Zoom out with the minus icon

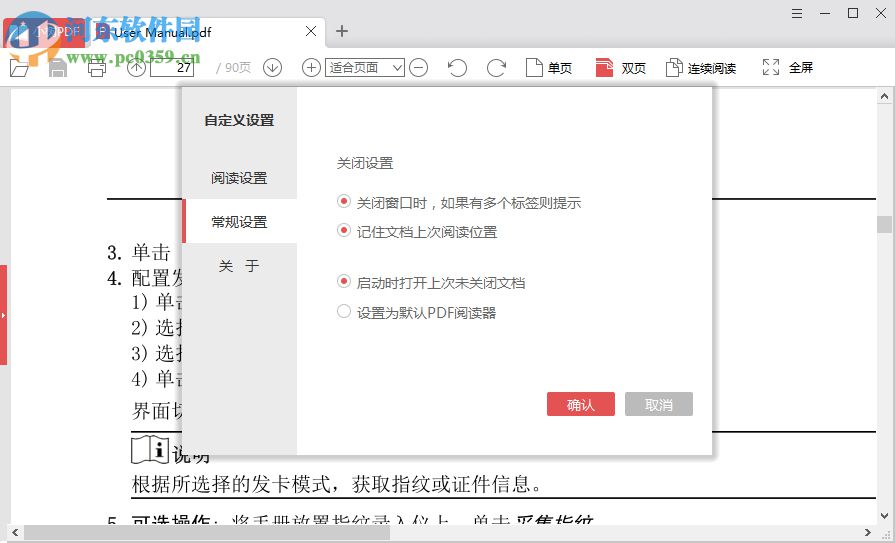pyautogui.click(x=418, y=67)
